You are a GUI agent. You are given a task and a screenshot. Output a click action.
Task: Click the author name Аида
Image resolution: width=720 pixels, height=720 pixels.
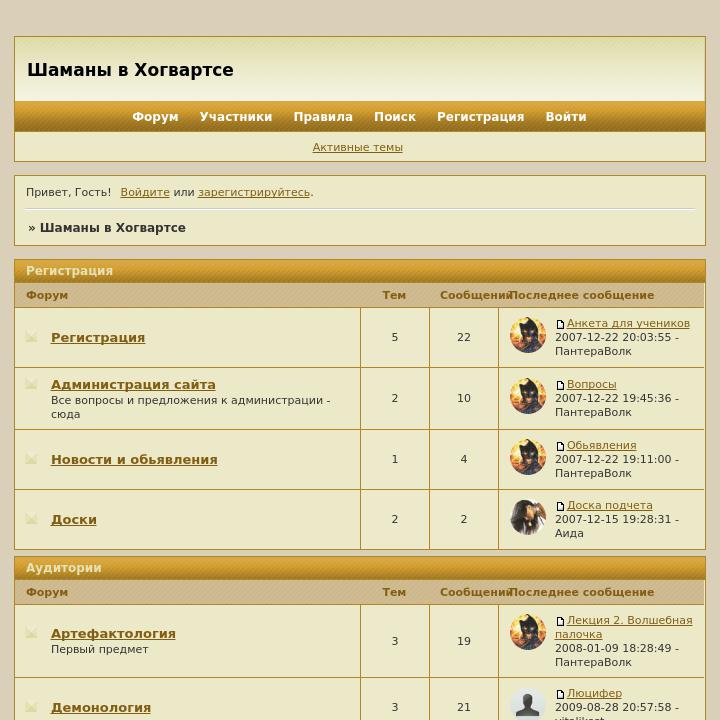pos(569,533)
